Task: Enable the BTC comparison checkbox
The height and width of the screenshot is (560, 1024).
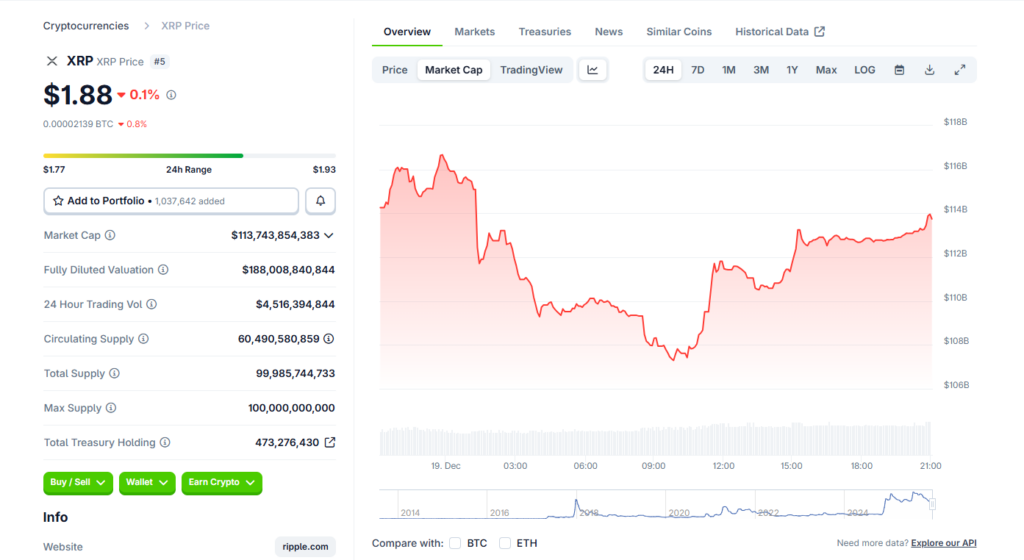Action: tap(455, 543)
